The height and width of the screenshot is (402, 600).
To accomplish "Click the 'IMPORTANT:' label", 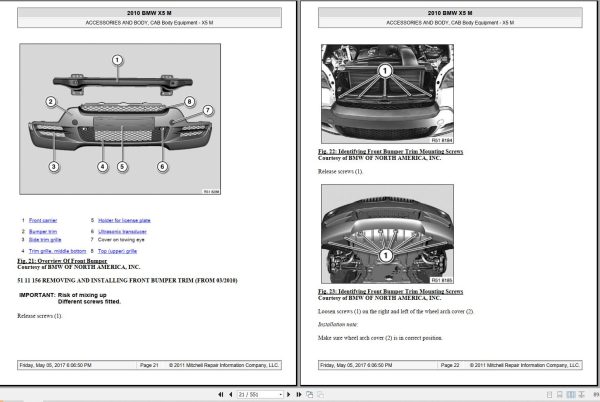I will (x=37, y=295).
